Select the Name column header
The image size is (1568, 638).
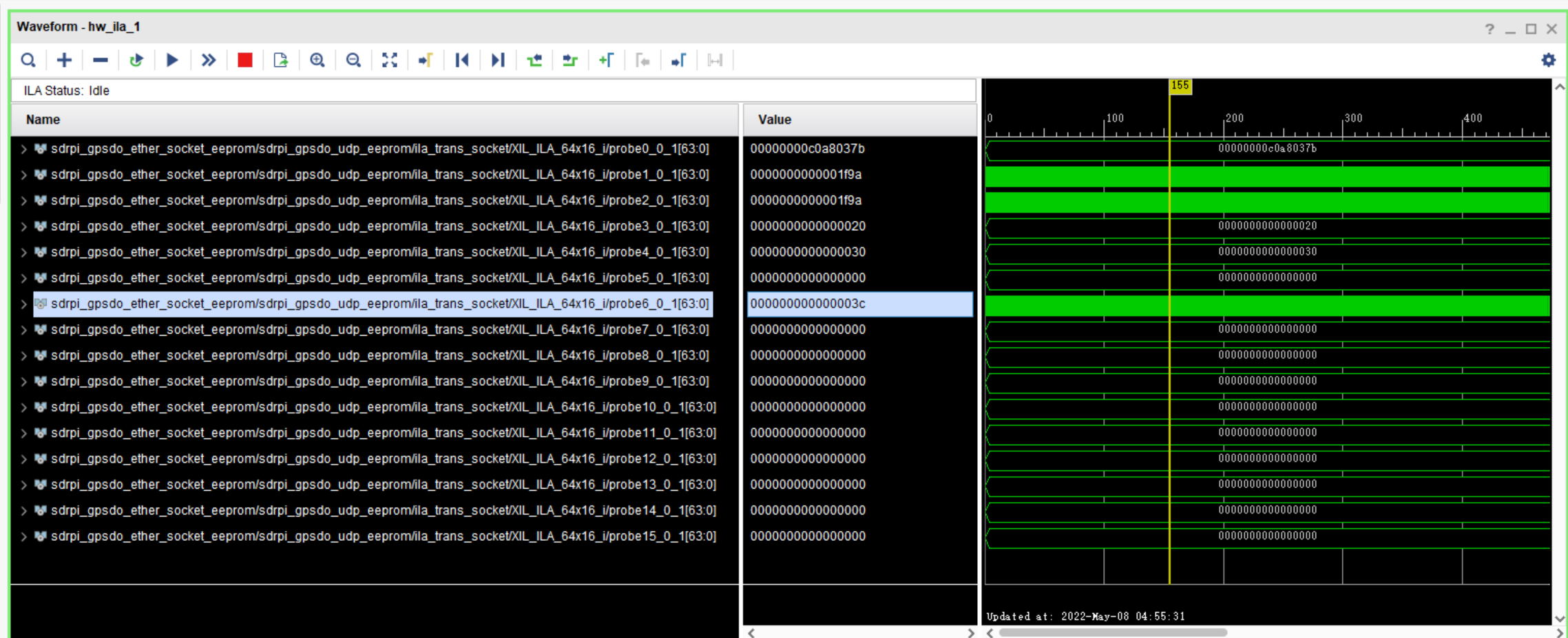pyautogui.click(x=42, y=119)
